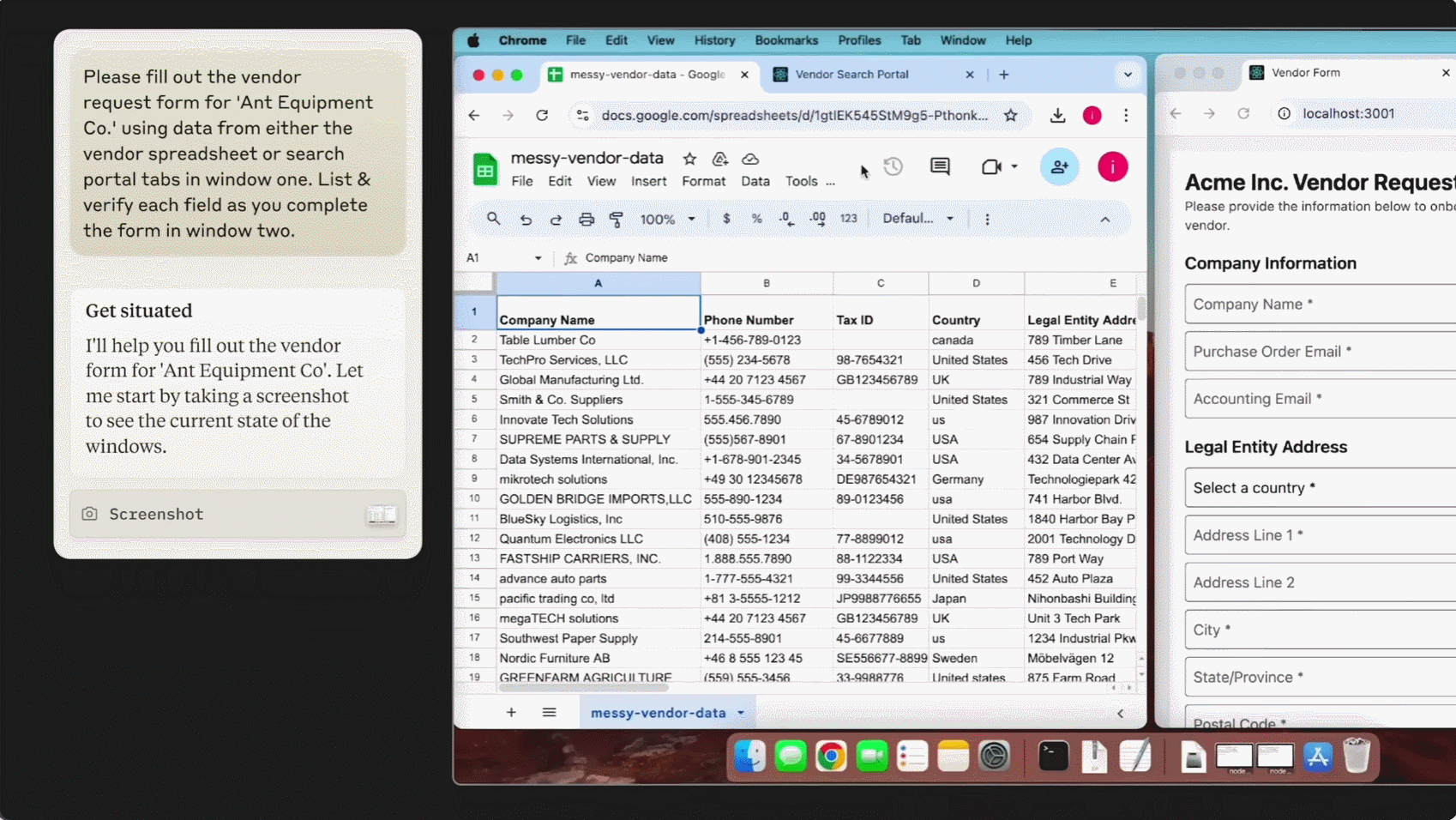Viewport: 1456px width, 820px height.
Task: Click cell 'Quantum Electronics LLC'
Action: (598, 539)
